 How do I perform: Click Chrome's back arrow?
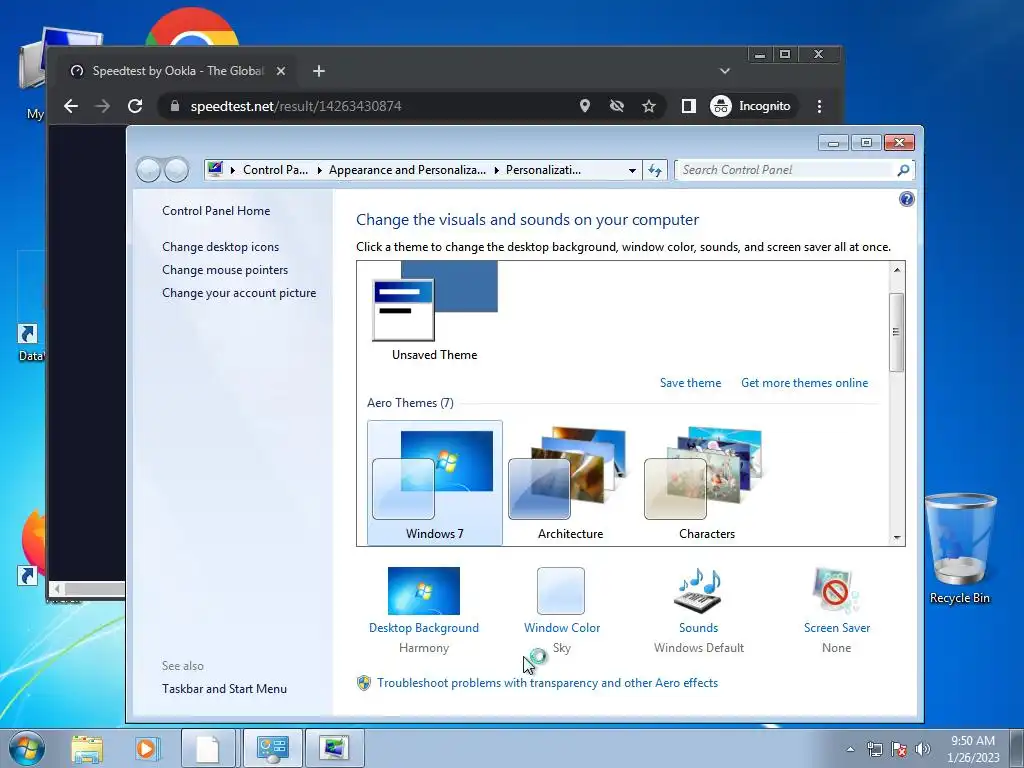pos(71,106)
